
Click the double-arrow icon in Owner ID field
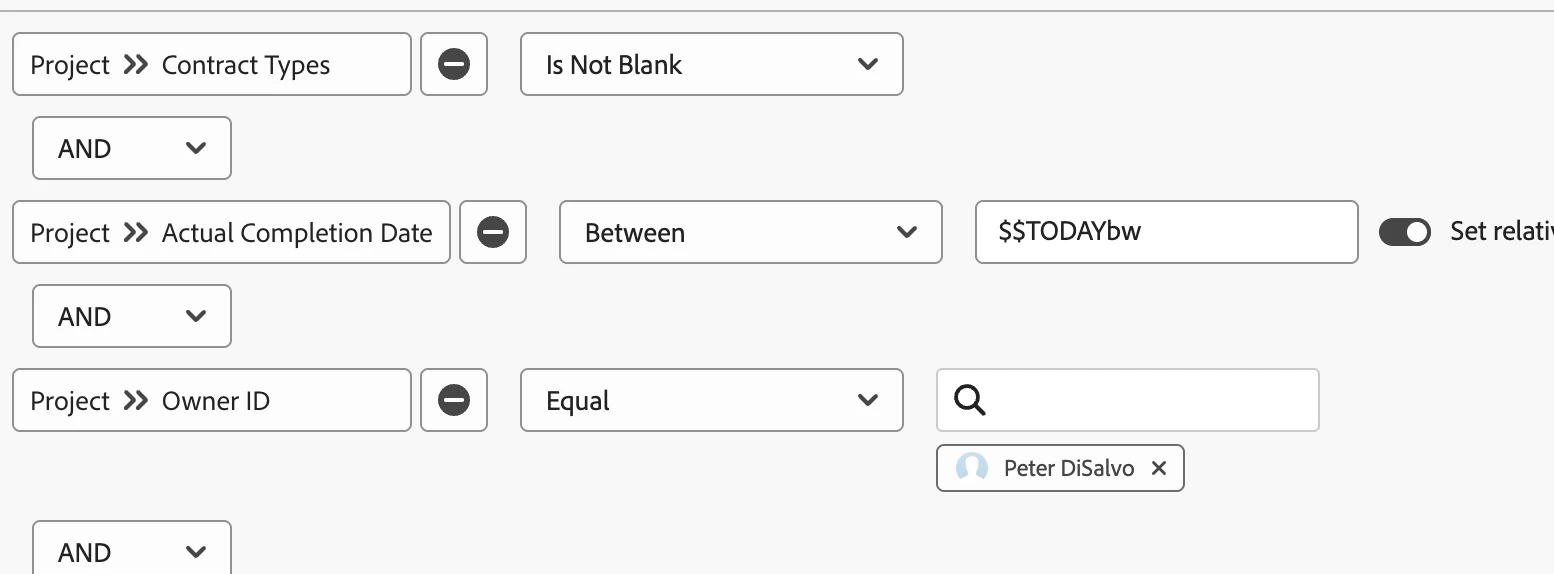point(136,401)
